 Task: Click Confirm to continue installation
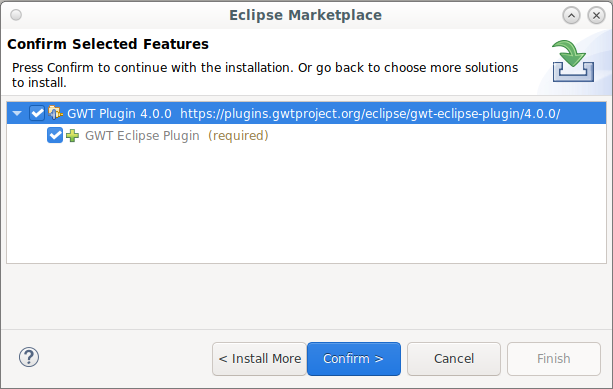[354, 359]
